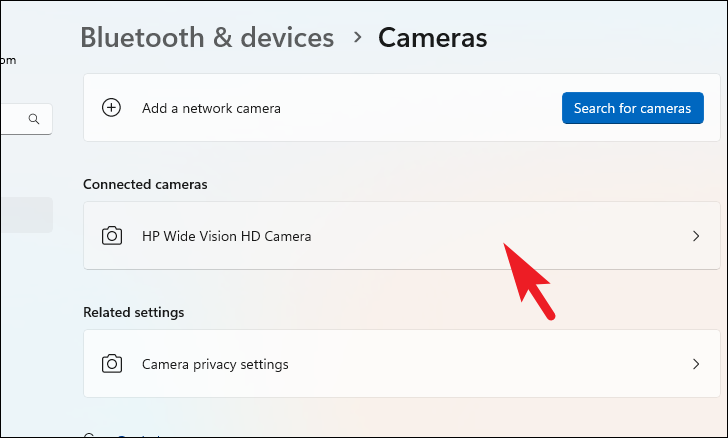728x438 pixels.
Task: Open HP Wide Vision HD Camera settings
Action: coord(402,235)
